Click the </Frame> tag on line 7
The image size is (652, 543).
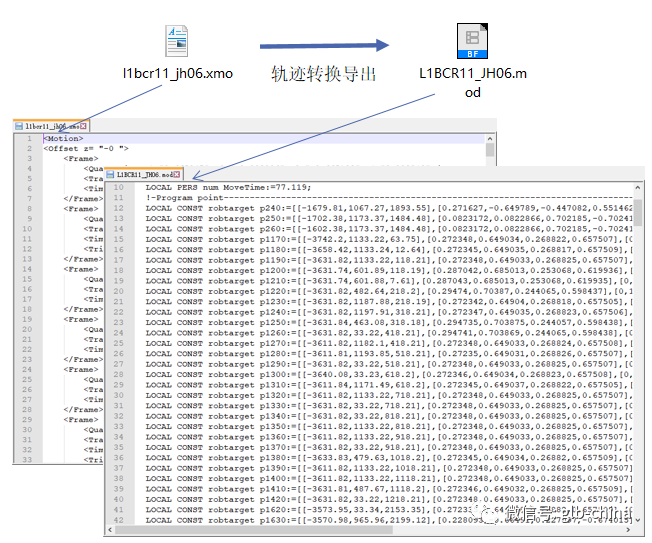click(x=83, y=199)
